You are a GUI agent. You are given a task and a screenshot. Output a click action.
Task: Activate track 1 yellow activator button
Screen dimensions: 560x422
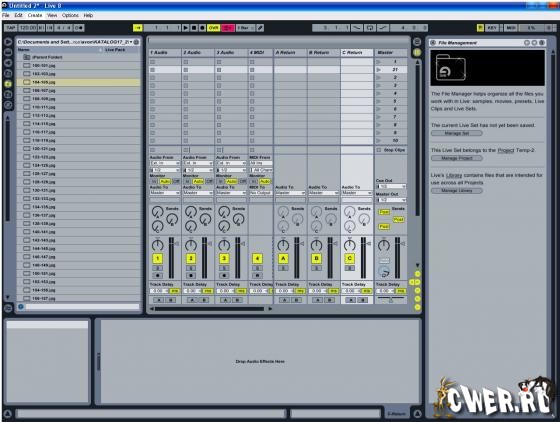[x=158, y=258]
